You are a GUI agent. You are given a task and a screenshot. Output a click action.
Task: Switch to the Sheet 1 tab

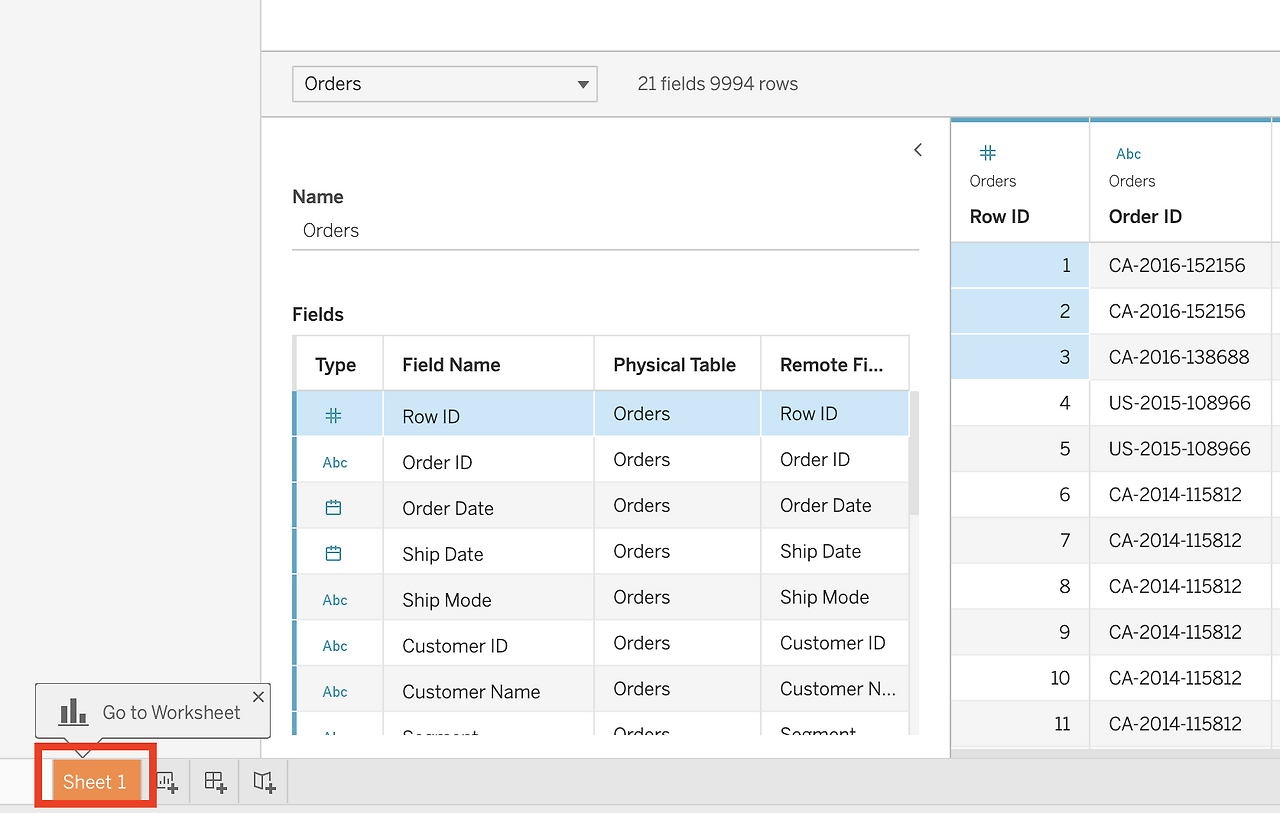click(95, 782)
